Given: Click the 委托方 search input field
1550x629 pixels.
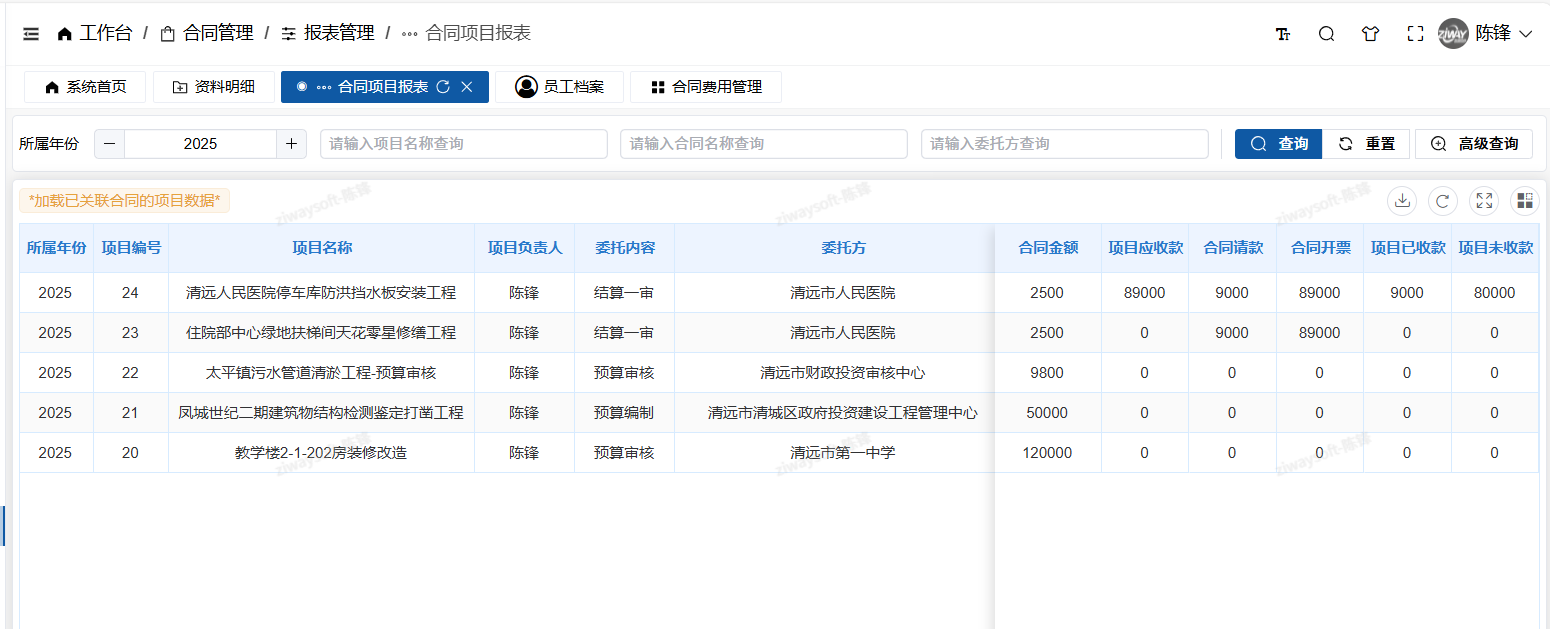Looking at the screenshot, I should [x=1063, y=143].
